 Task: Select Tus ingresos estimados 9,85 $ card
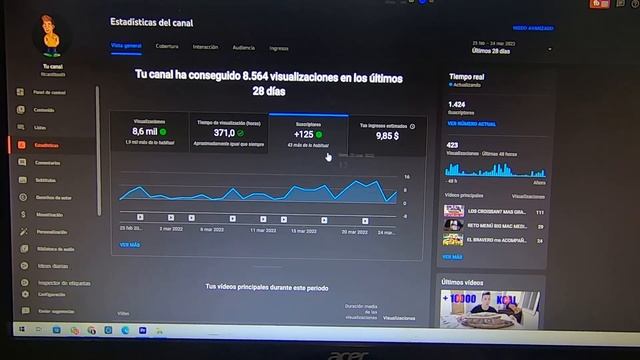(x=387, y=136)
